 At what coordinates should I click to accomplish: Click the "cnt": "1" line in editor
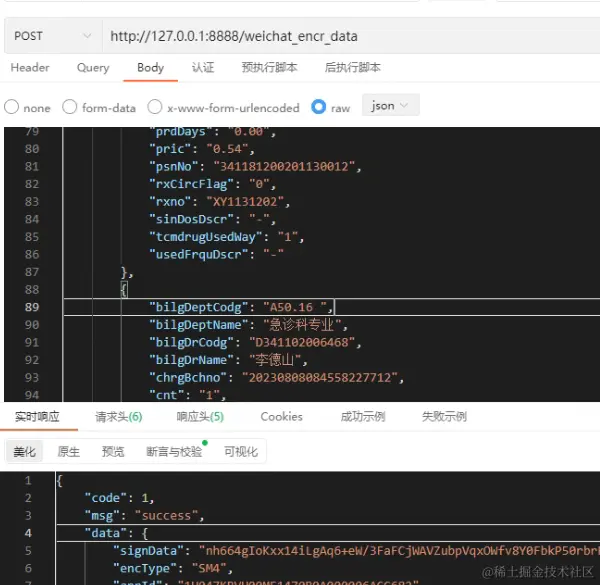point(188,395)
